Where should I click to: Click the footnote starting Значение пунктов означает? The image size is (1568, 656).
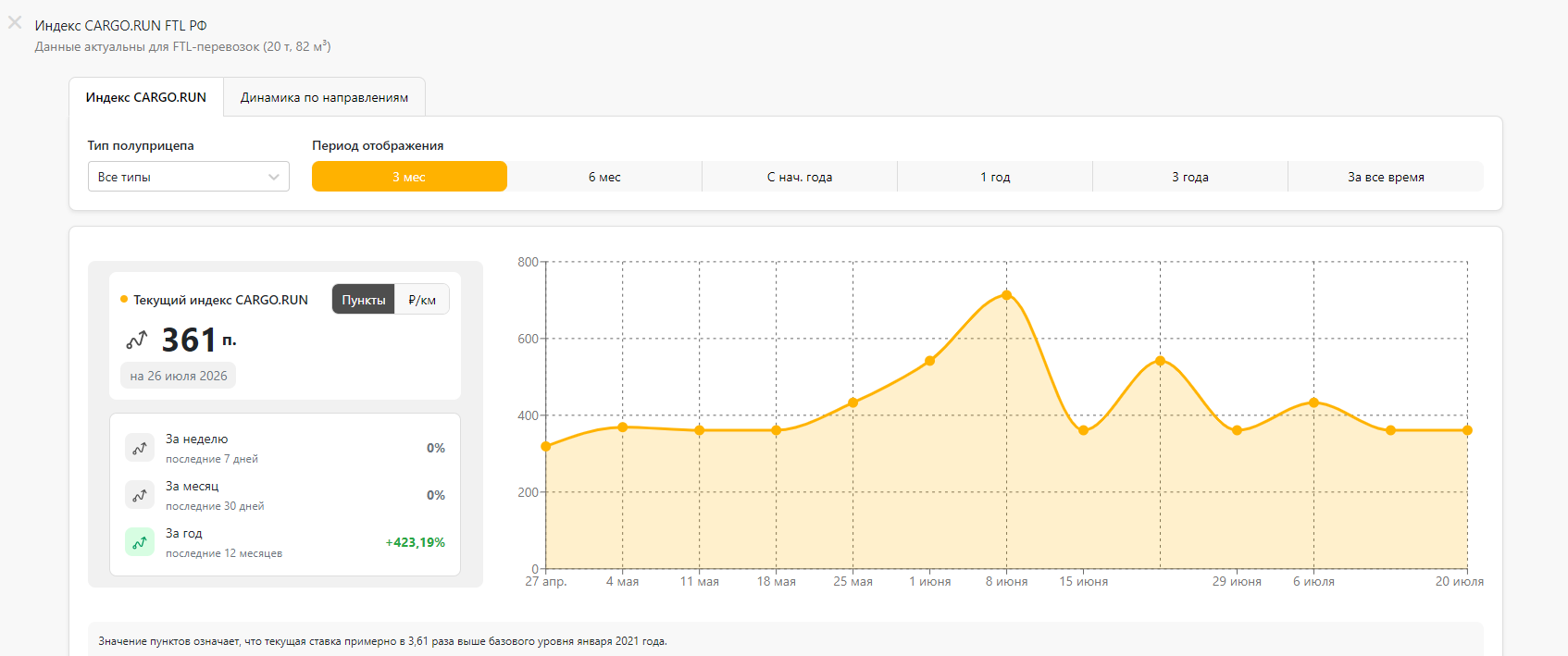pyautogui.click(x=382, y=641)
